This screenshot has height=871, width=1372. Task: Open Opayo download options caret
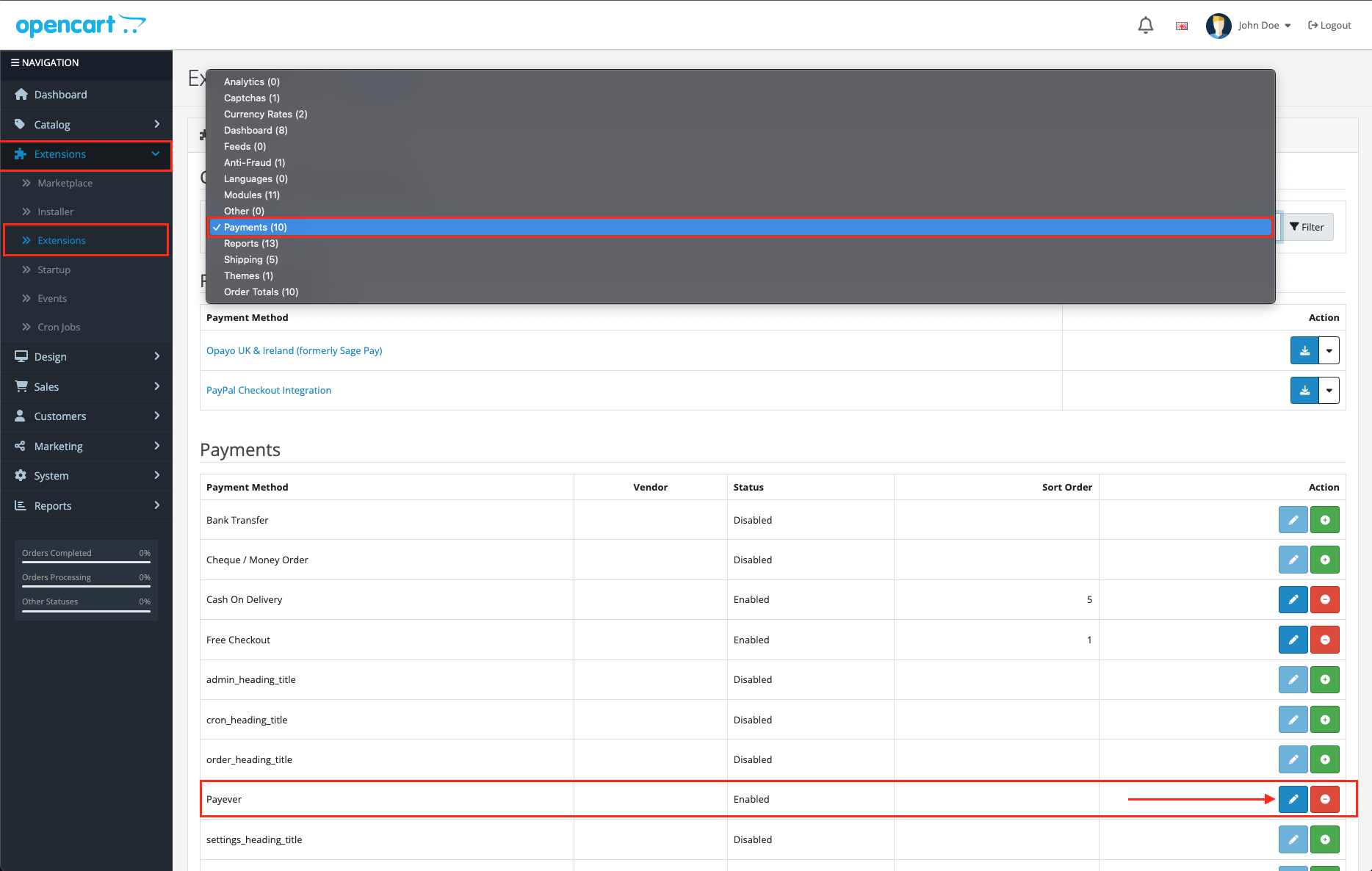pyautogui.click(x=1329, y=350)
